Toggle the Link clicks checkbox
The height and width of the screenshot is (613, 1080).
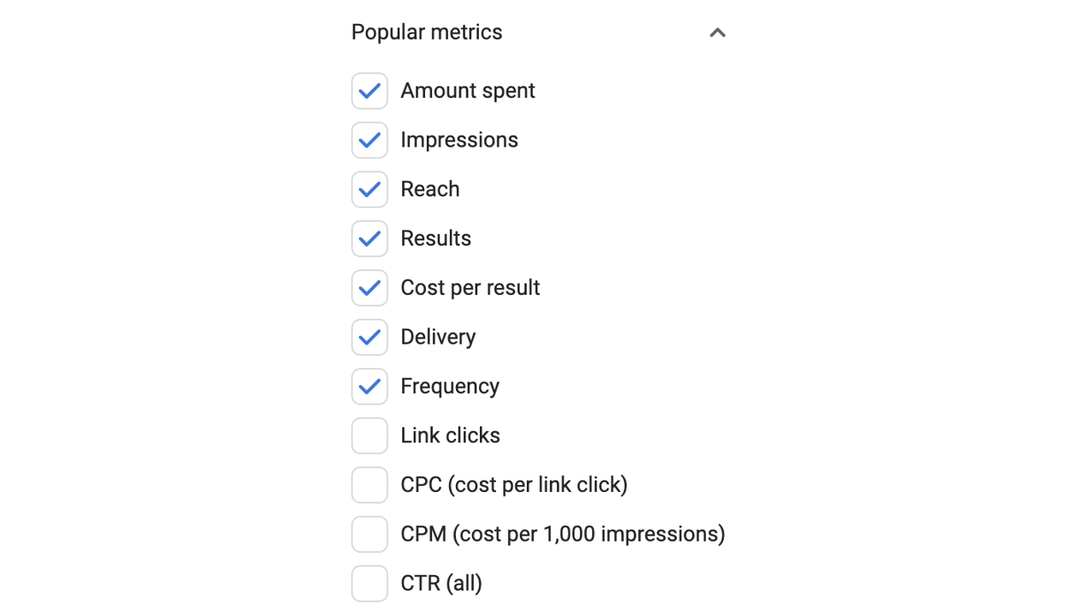pyautogui.click(x=369, y=435)
